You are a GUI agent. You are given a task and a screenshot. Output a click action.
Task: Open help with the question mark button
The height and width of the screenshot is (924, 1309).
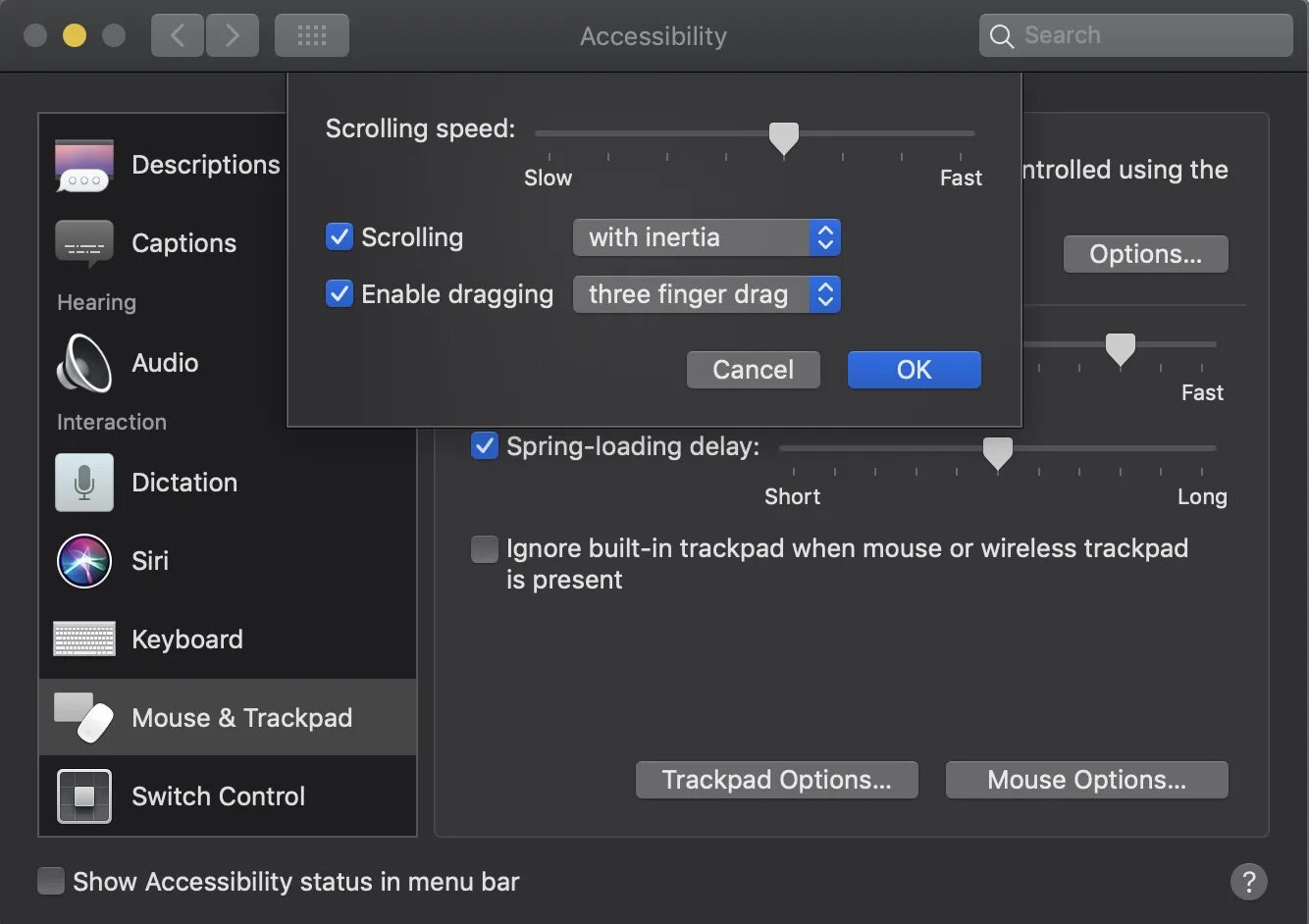pyautogui.click(x=1249, y=881)
